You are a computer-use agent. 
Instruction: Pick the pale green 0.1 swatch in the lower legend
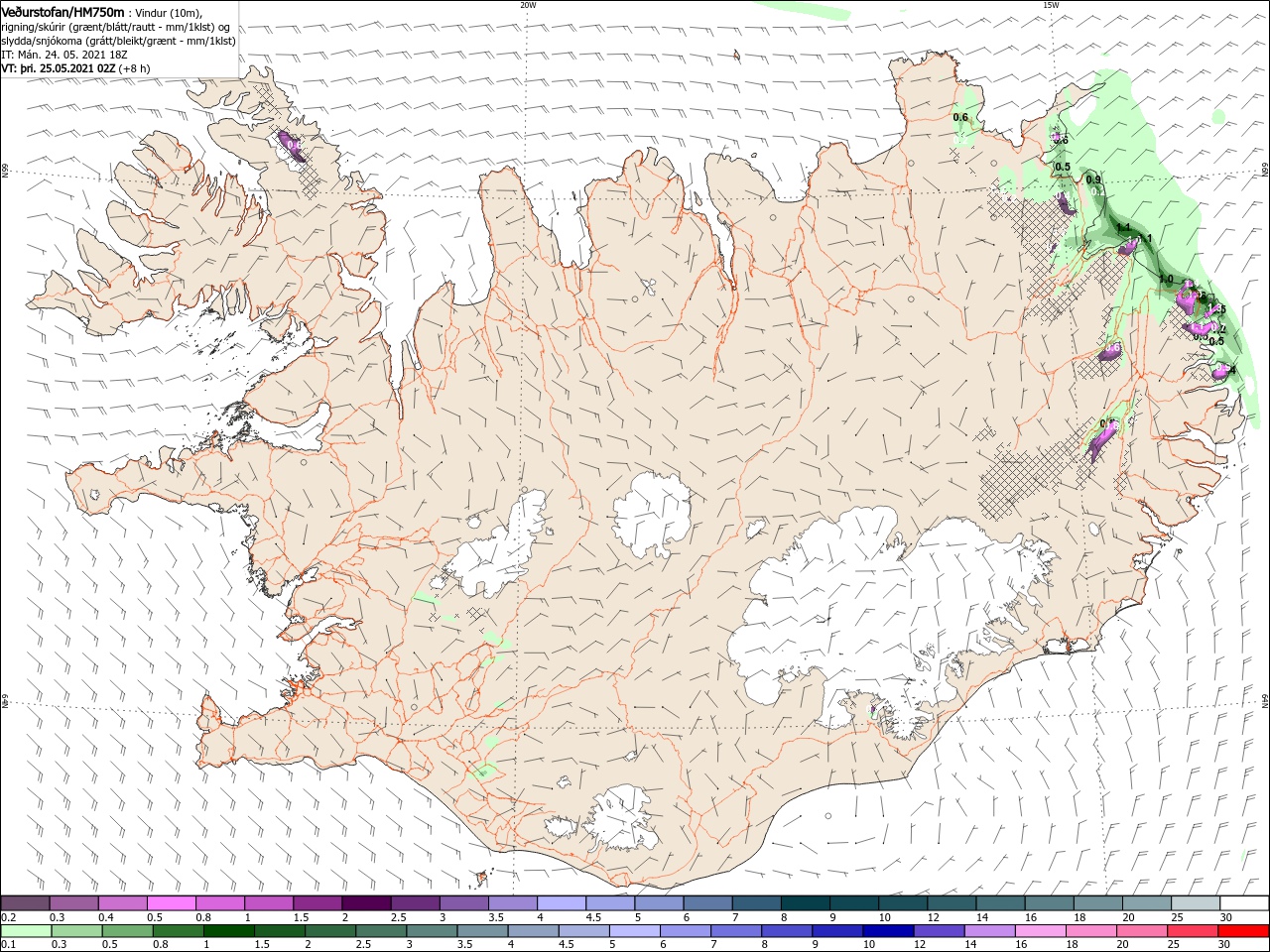pyautogui.click(x=26, y=931)
